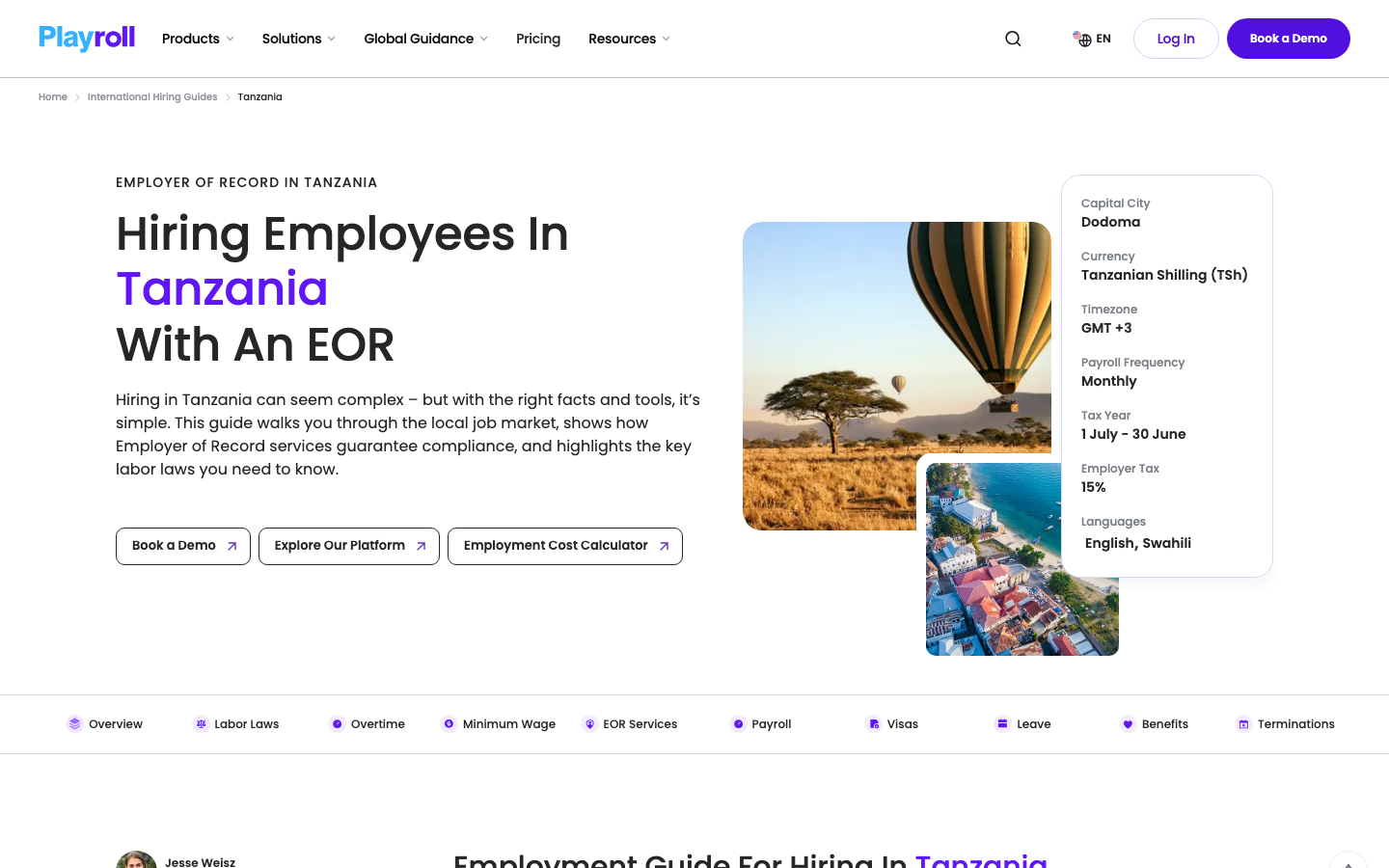Expand the Solutions dropdown menu
This screenshot has width=1389, height=868.
coord(299,39)
